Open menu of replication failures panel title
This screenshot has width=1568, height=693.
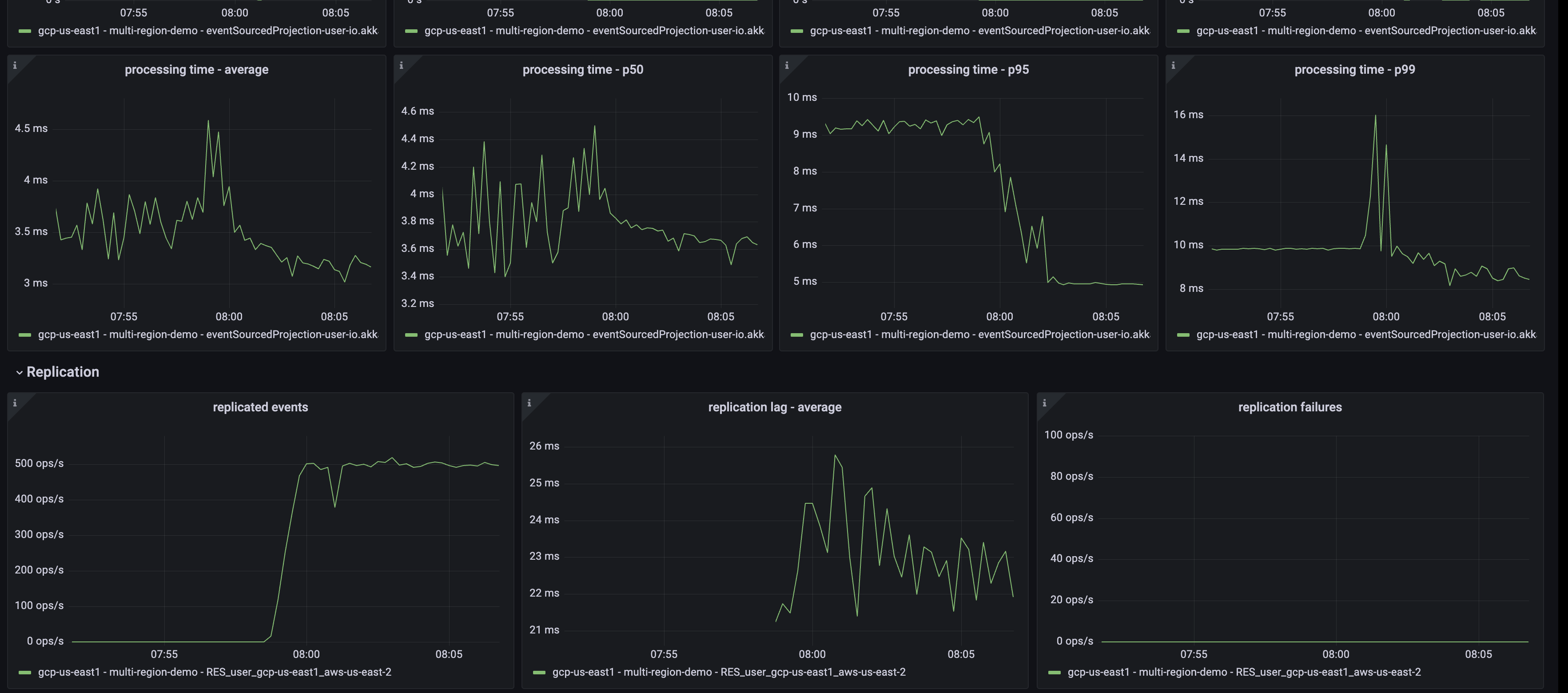pyautogui.click(x=1290, y=407)
